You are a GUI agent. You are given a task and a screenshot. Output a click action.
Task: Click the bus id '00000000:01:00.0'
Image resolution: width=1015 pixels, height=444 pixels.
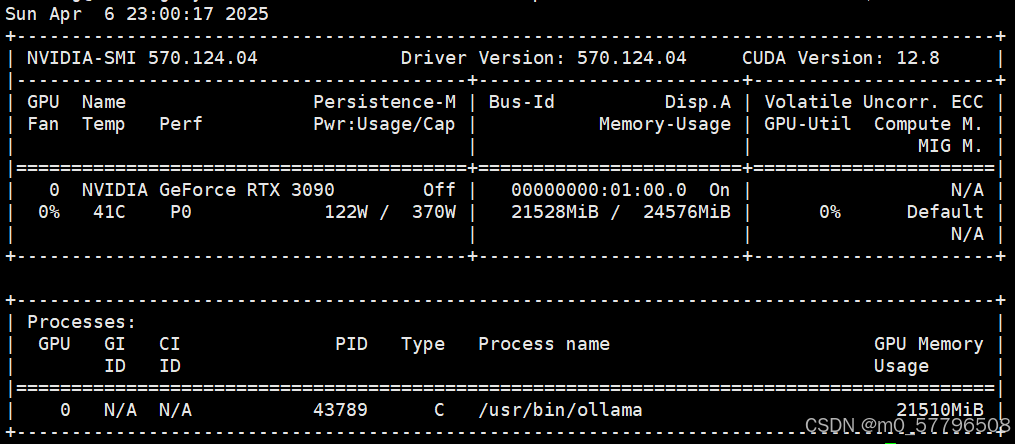[x=599, y=190]
